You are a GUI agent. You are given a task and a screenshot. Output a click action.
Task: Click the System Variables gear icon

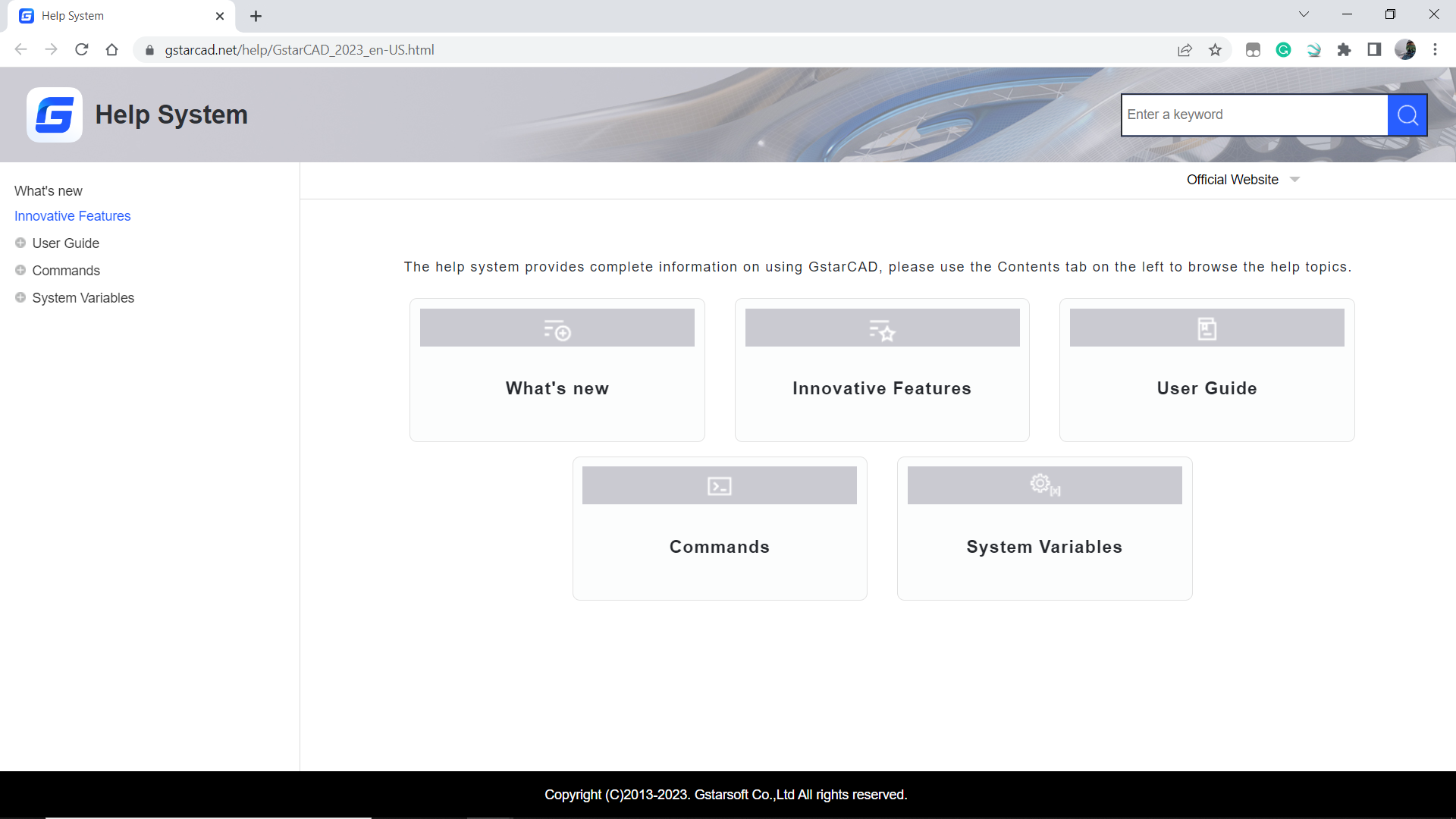1043,485
